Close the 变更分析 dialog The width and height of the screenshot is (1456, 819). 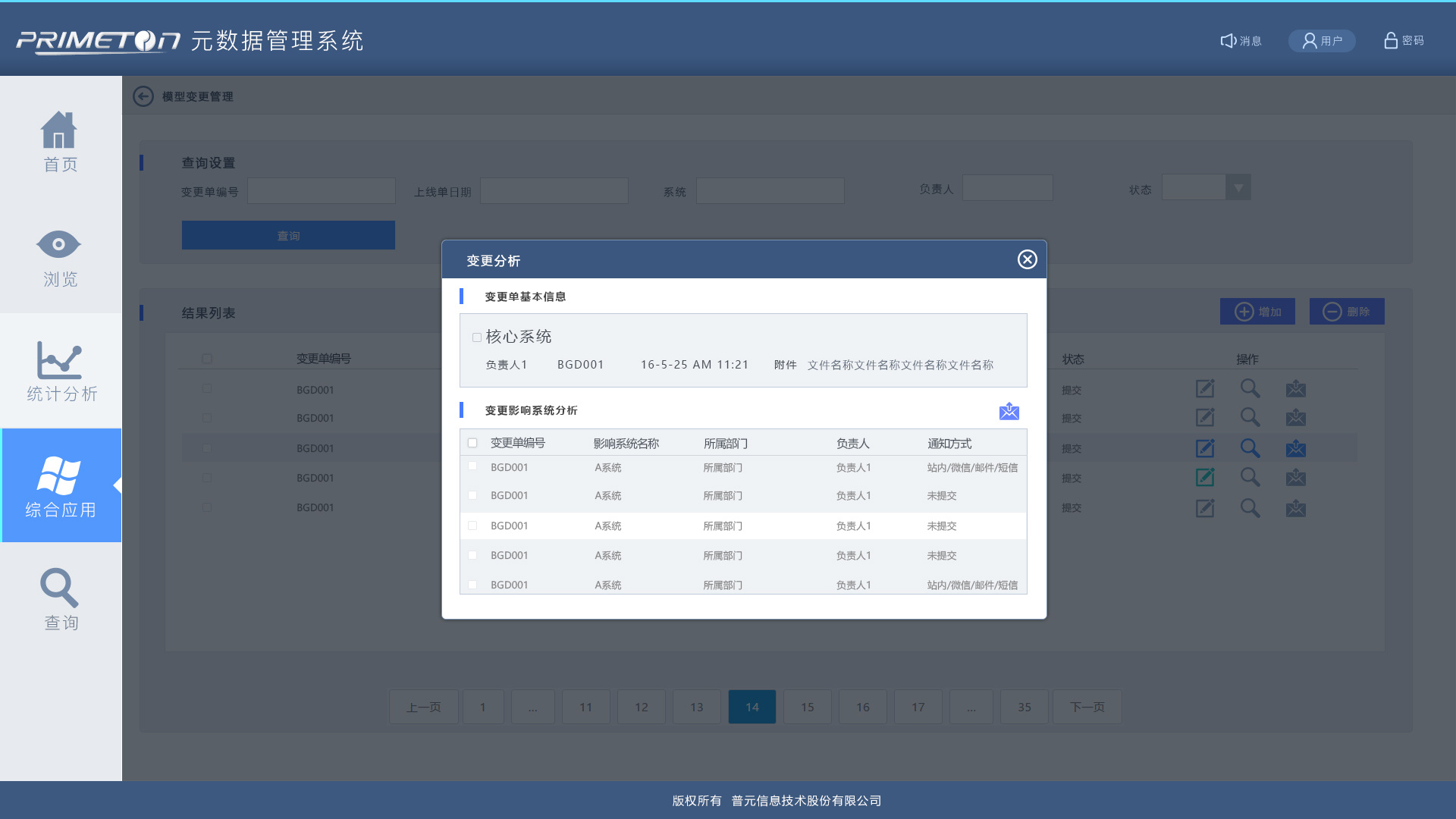[1027, 260]
